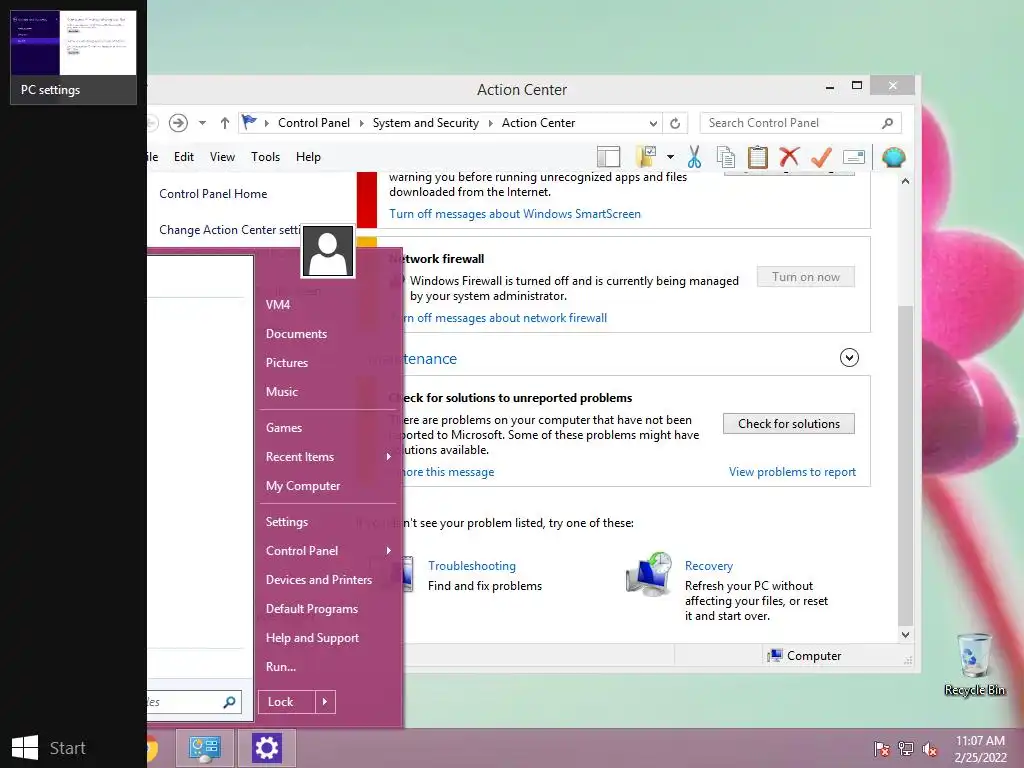This screenshot has height=768, width=1024.
Task: Click the muted volume tray icon
Action: point(930,749)
